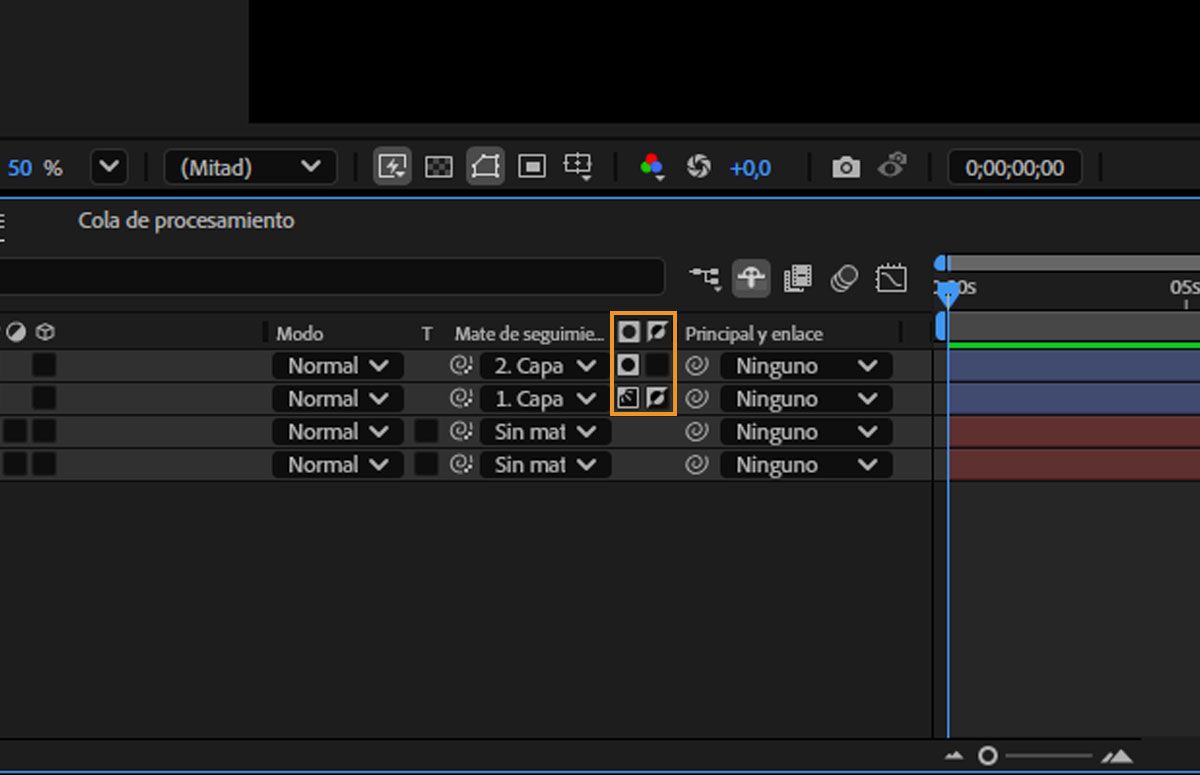Open the (Mitad) resolution dropdown

251,167
